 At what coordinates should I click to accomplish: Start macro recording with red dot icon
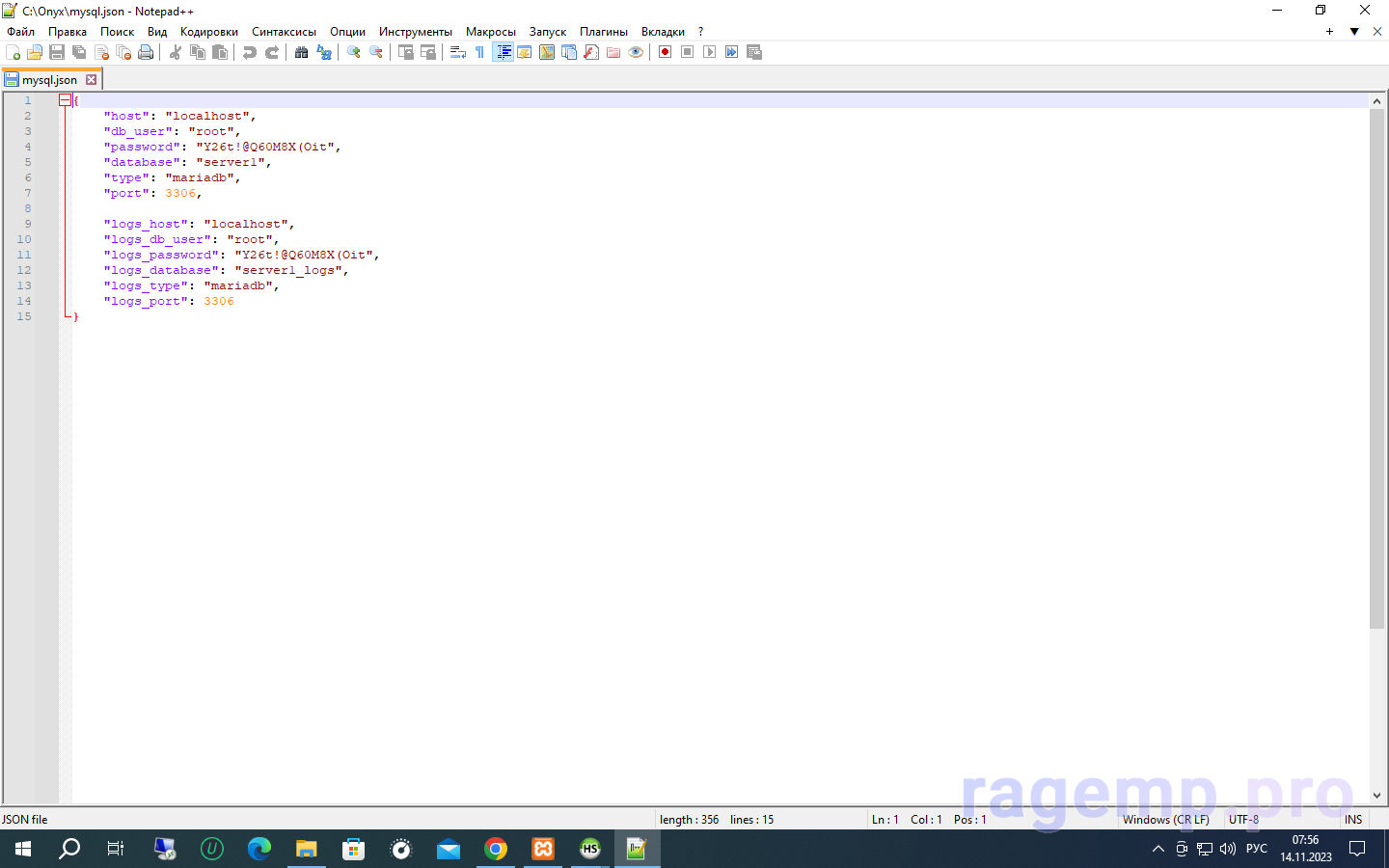(x=665, y=52)
